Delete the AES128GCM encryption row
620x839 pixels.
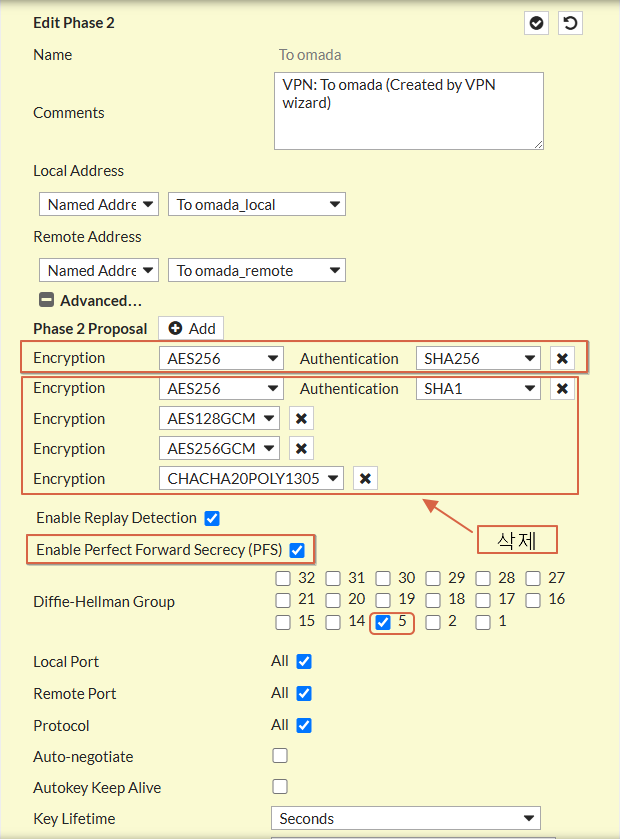[x=301, y=418]
